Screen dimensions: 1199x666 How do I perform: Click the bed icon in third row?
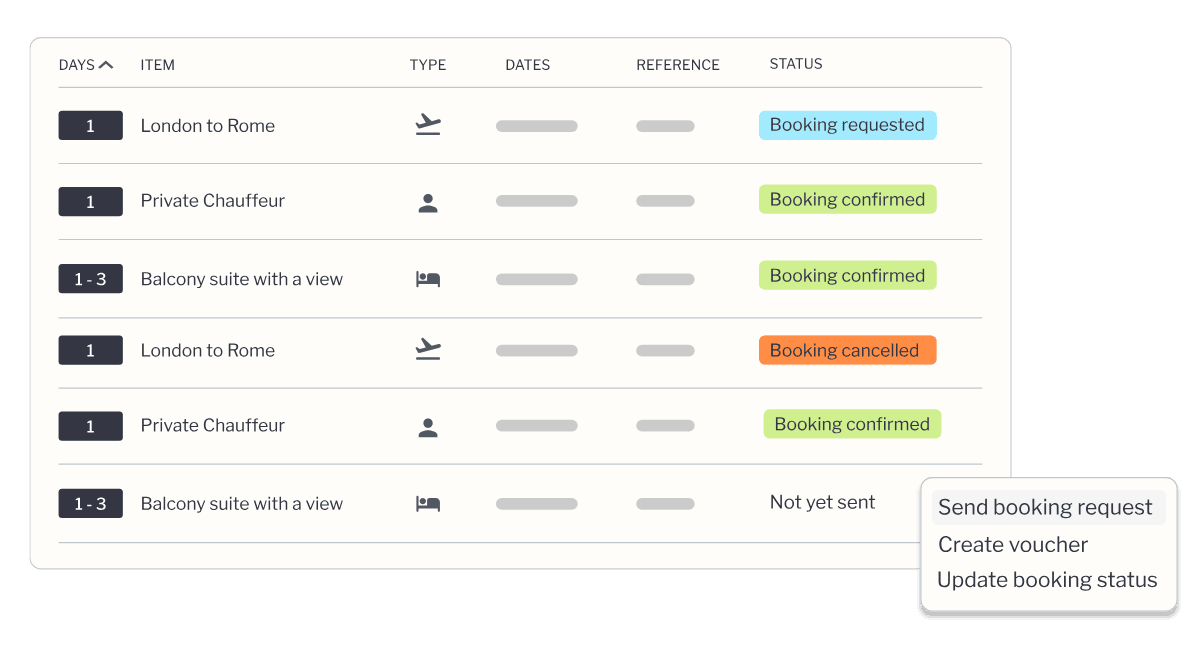pyautogui.click(x=428, y=279)
